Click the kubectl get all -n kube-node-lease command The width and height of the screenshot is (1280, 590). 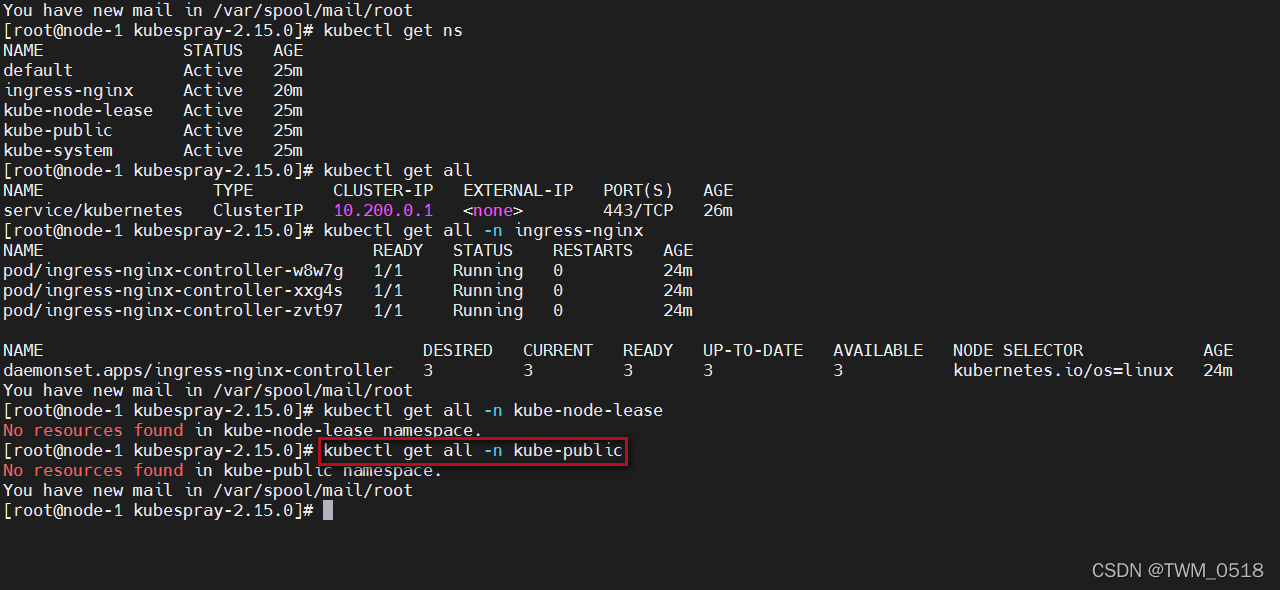point(492,411)
